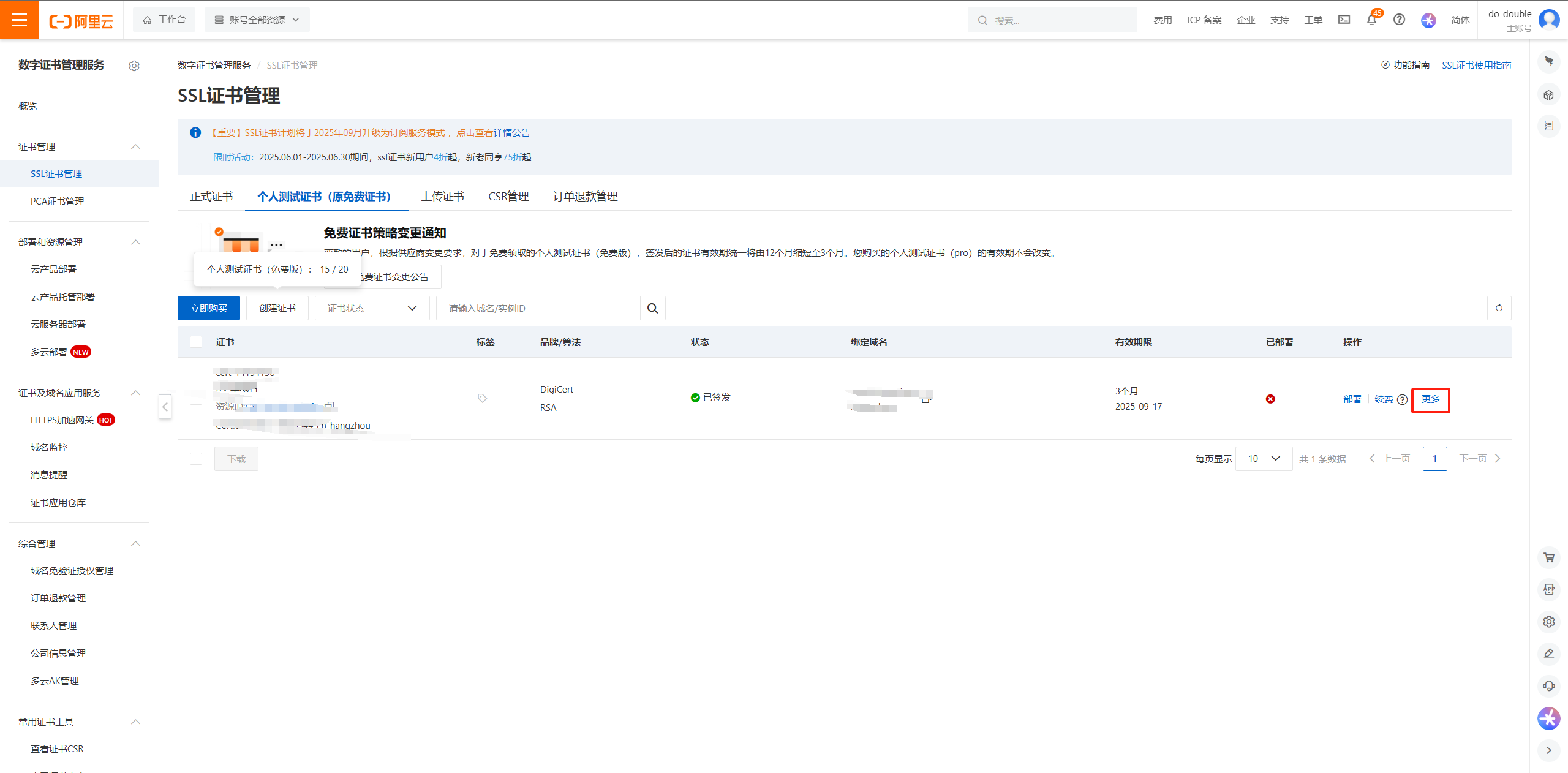Check the select-all checkbox in table header
This screenshot has width=1568, height=773.
[x=196, y=342]
